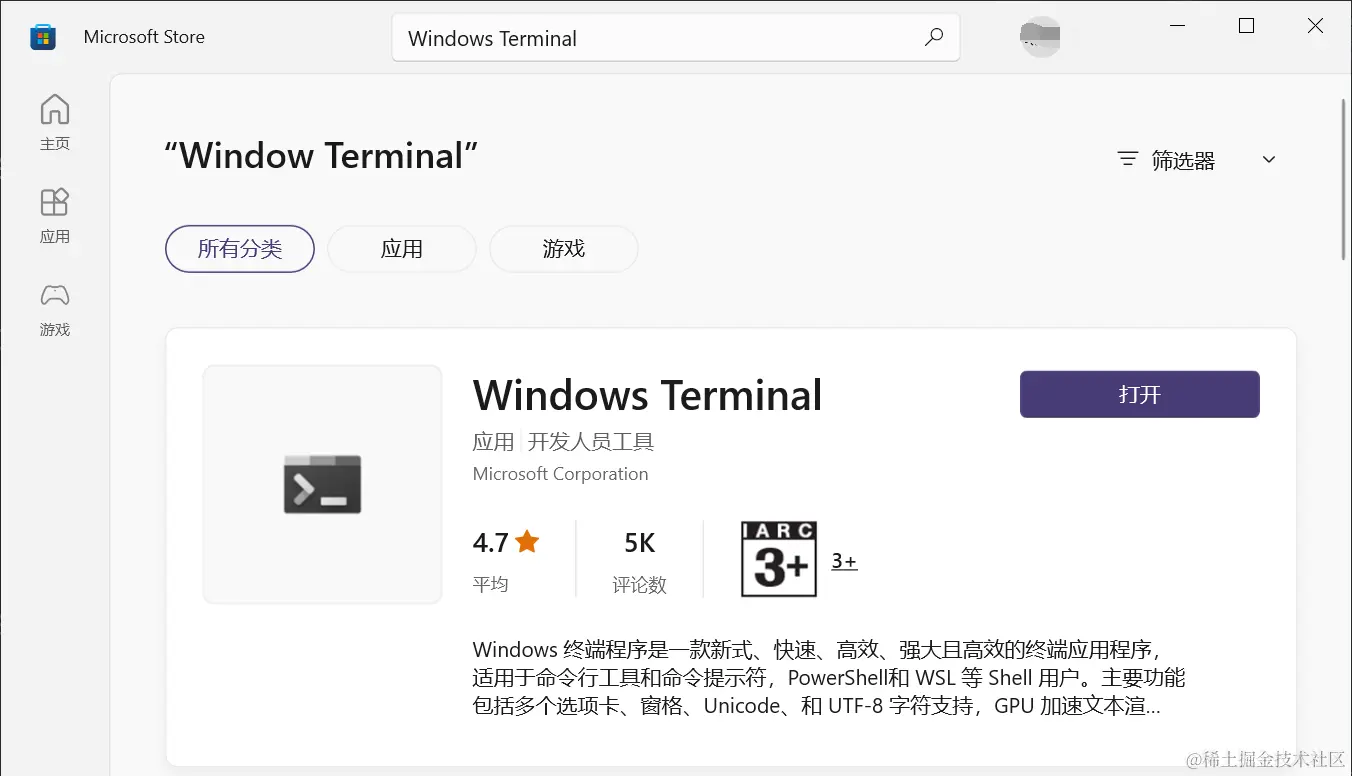The width and height of the screenshot is (1352, 776).
Task: Expand the 筛选器 dropdown chevron
Action: point(1268,158)
